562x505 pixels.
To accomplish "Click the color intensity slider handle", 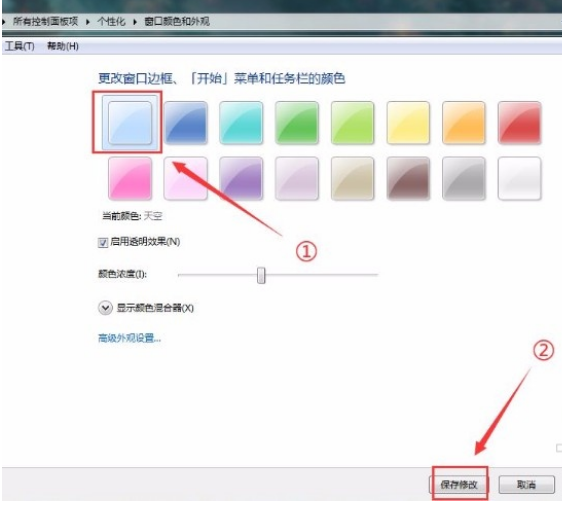I will [x=261, y=275].
